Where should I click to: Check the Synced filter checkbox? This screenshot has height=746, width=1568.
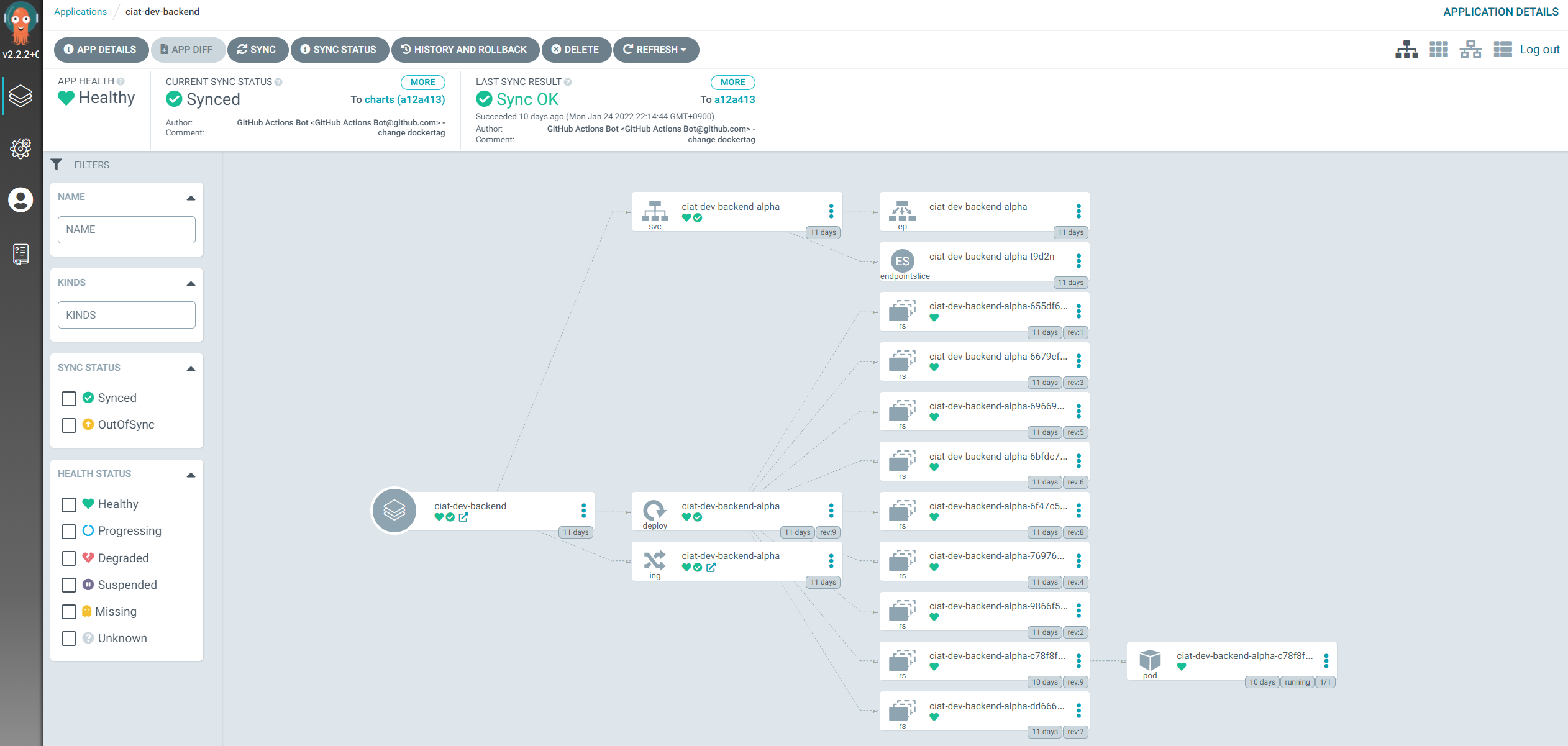coord(69,398)
